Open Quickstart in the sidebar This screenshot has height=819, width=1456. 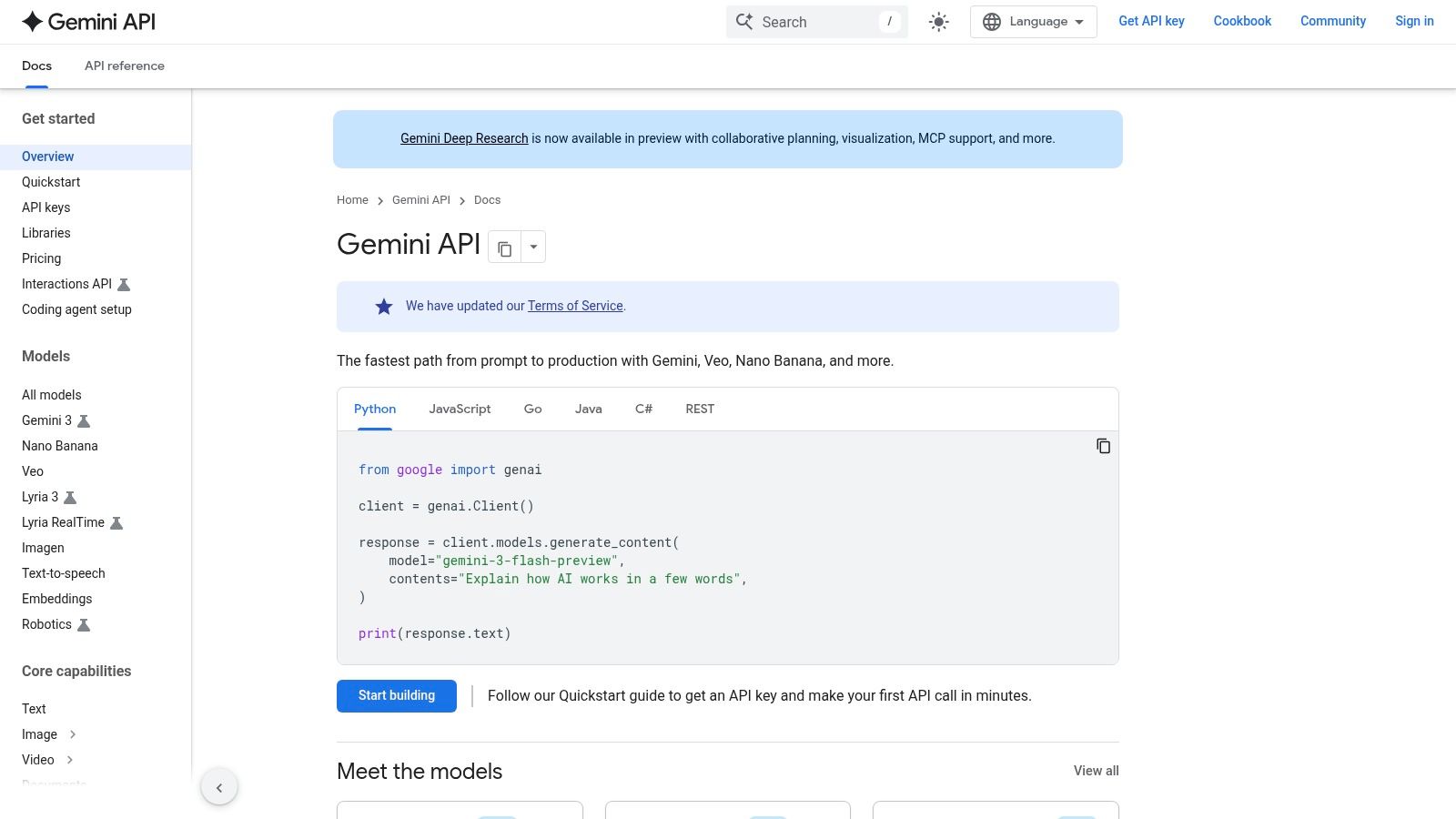[x=51, y=182]
